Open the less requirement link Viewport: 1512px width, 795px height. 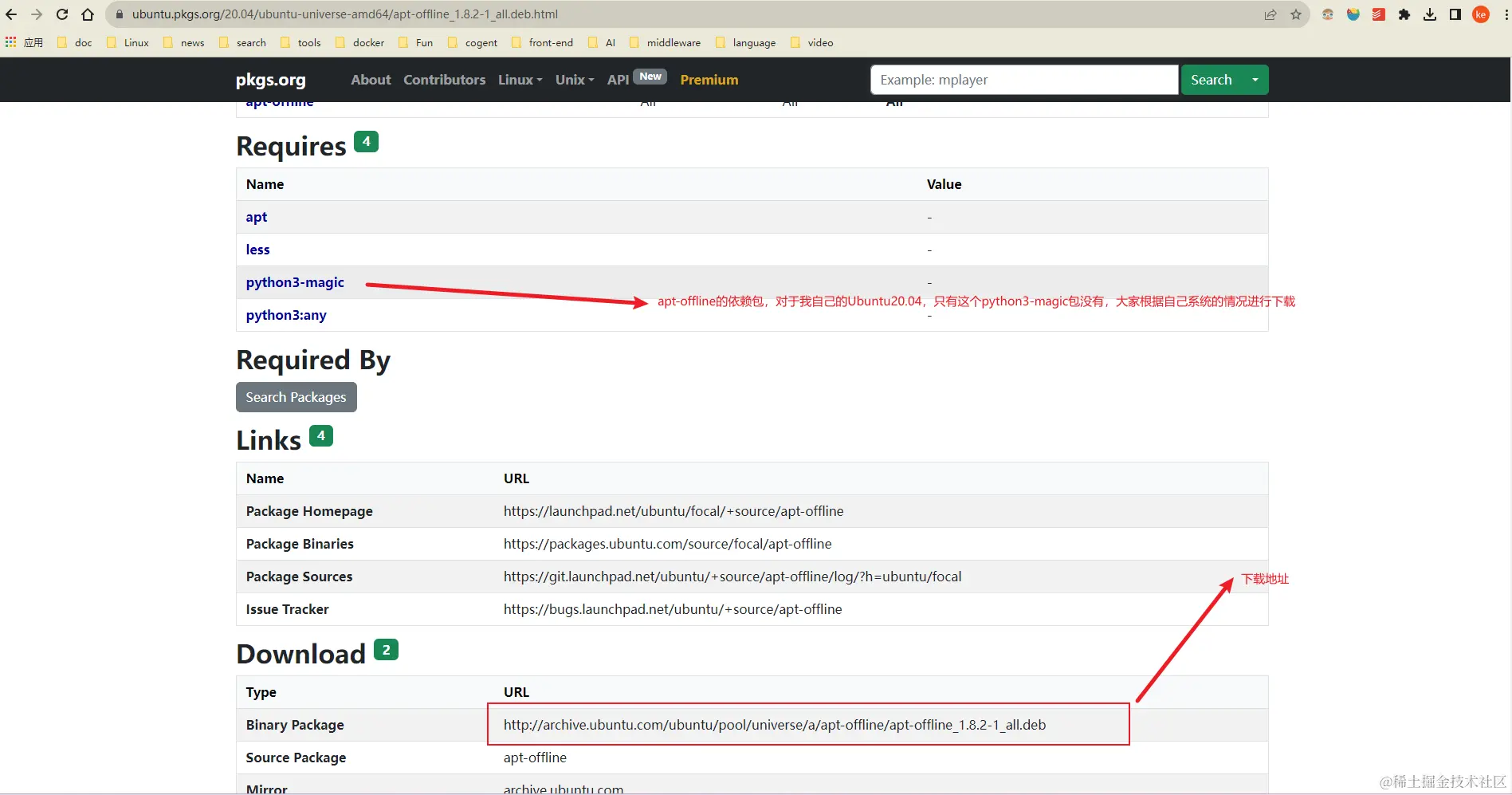(x=257, y=250)
